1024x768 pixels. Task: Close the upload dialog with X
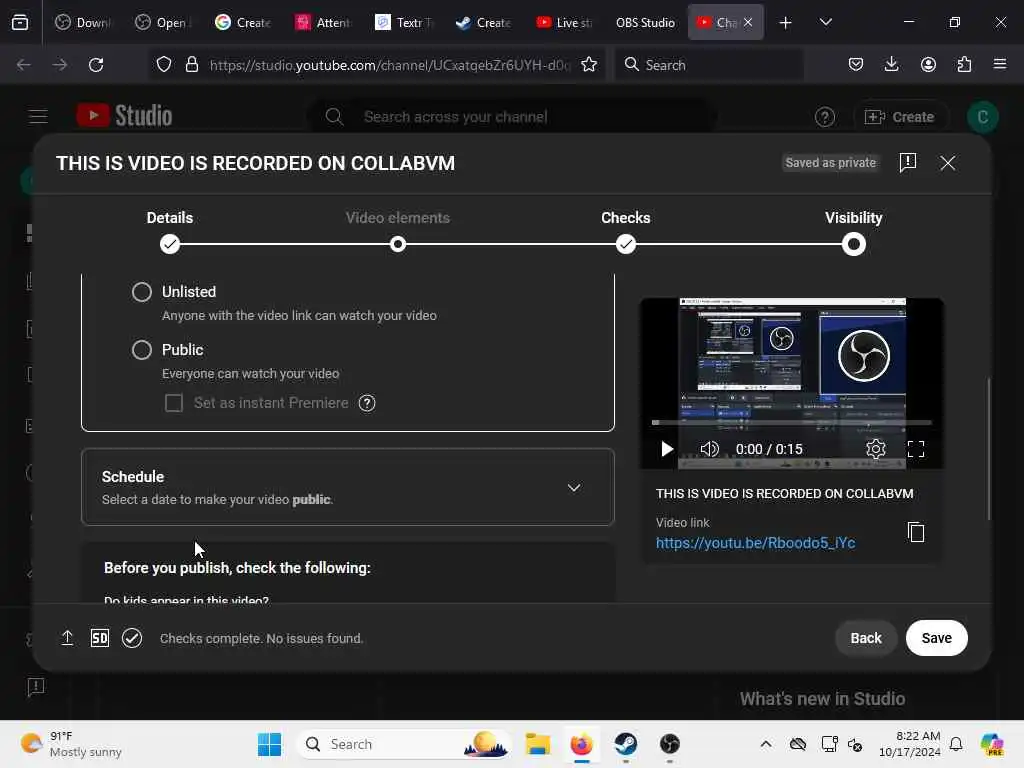(948, 163)
